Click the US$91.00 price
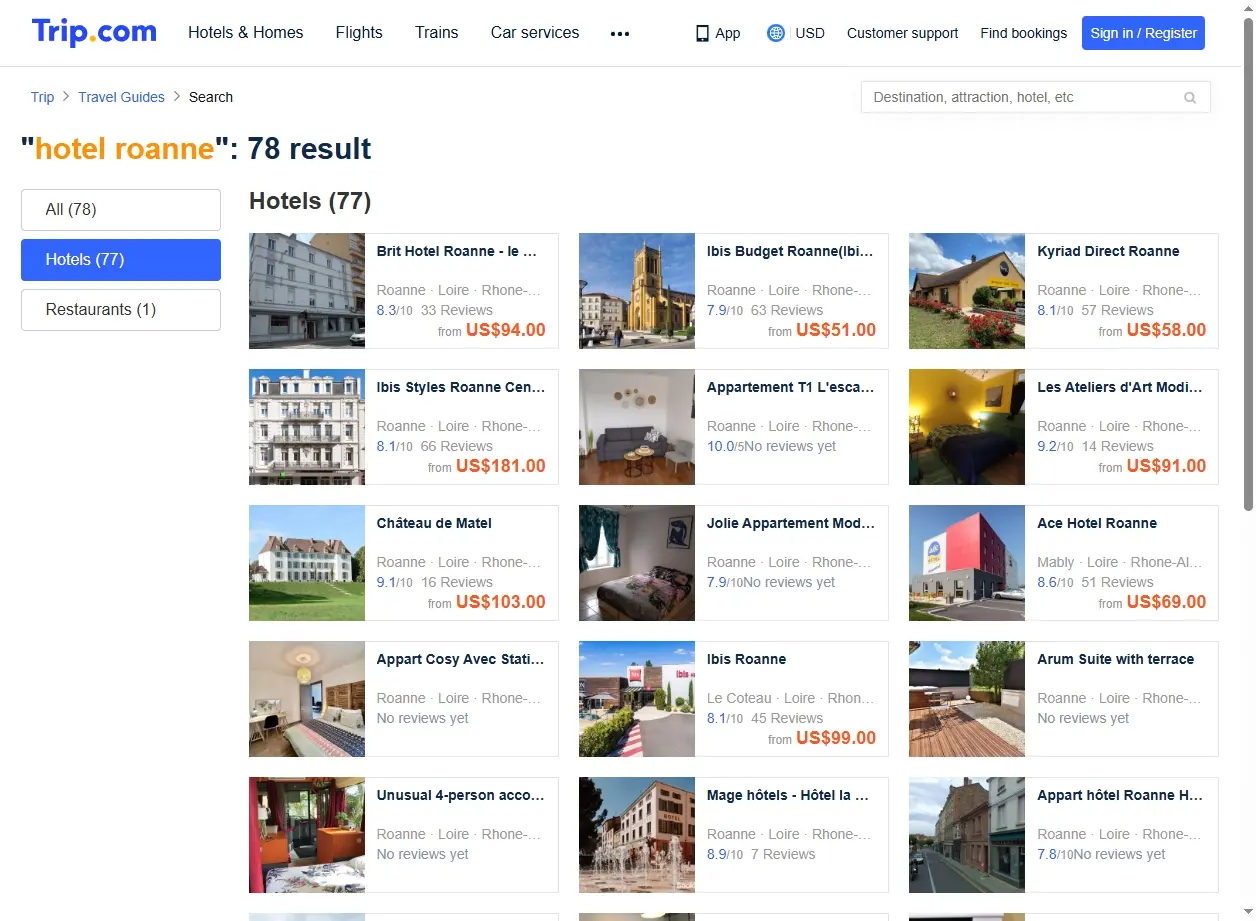Viewport: 1256px width, 921px height. pos(1166,467)
